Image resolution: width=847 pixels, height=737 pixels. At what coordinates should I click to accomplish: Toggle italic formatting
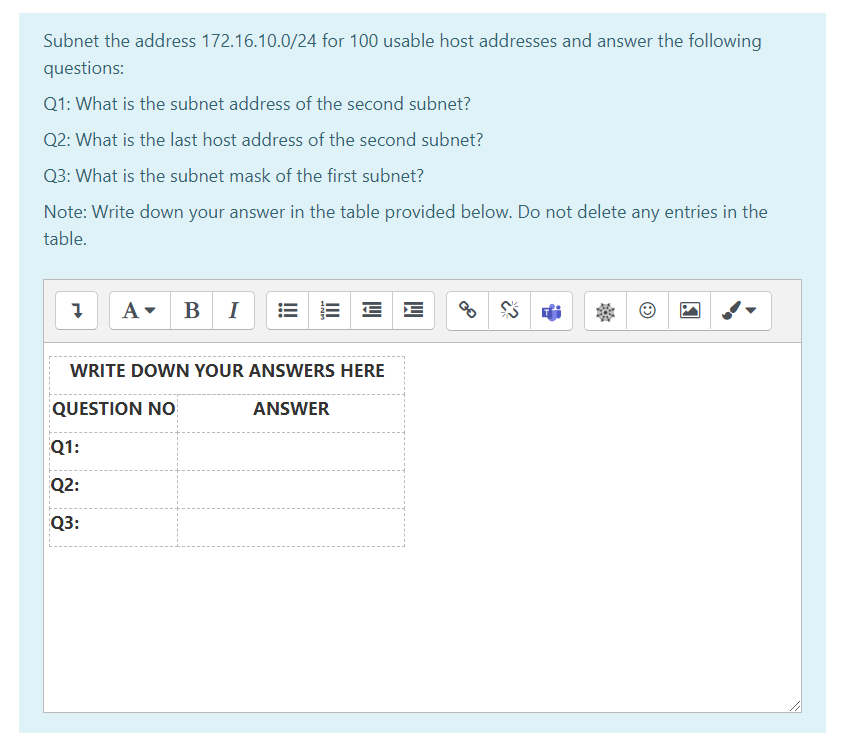tap(233, 311)
